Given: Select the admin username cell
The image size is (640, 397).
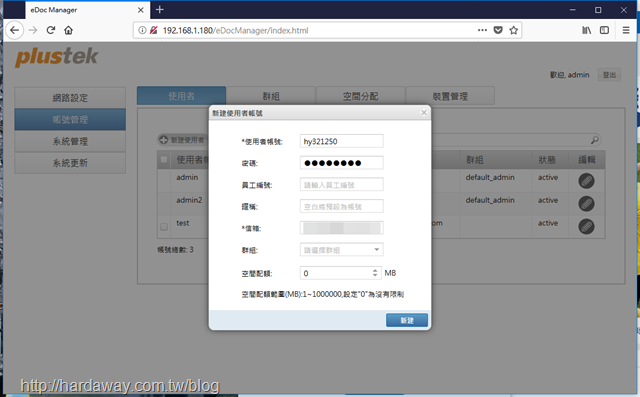Looking at the screenshot, I should click(187, 177).
